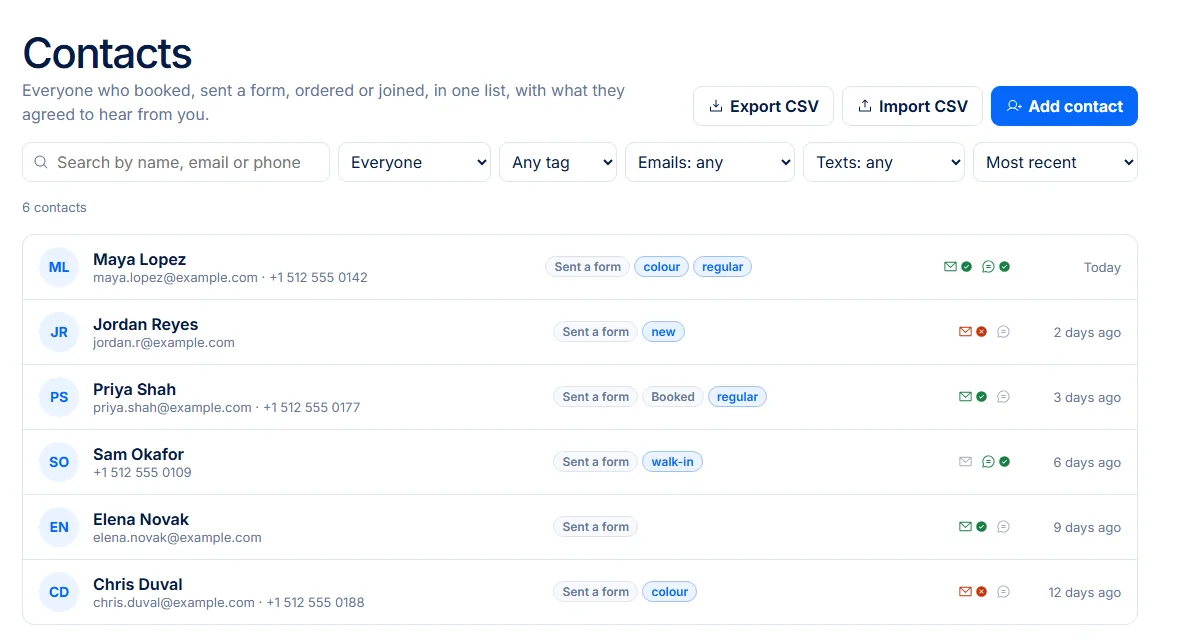This screenshot has height=640, width=1180.
Task: Click Elena Novak's grey text bubble icon
Action: (x=1003, y=526)
